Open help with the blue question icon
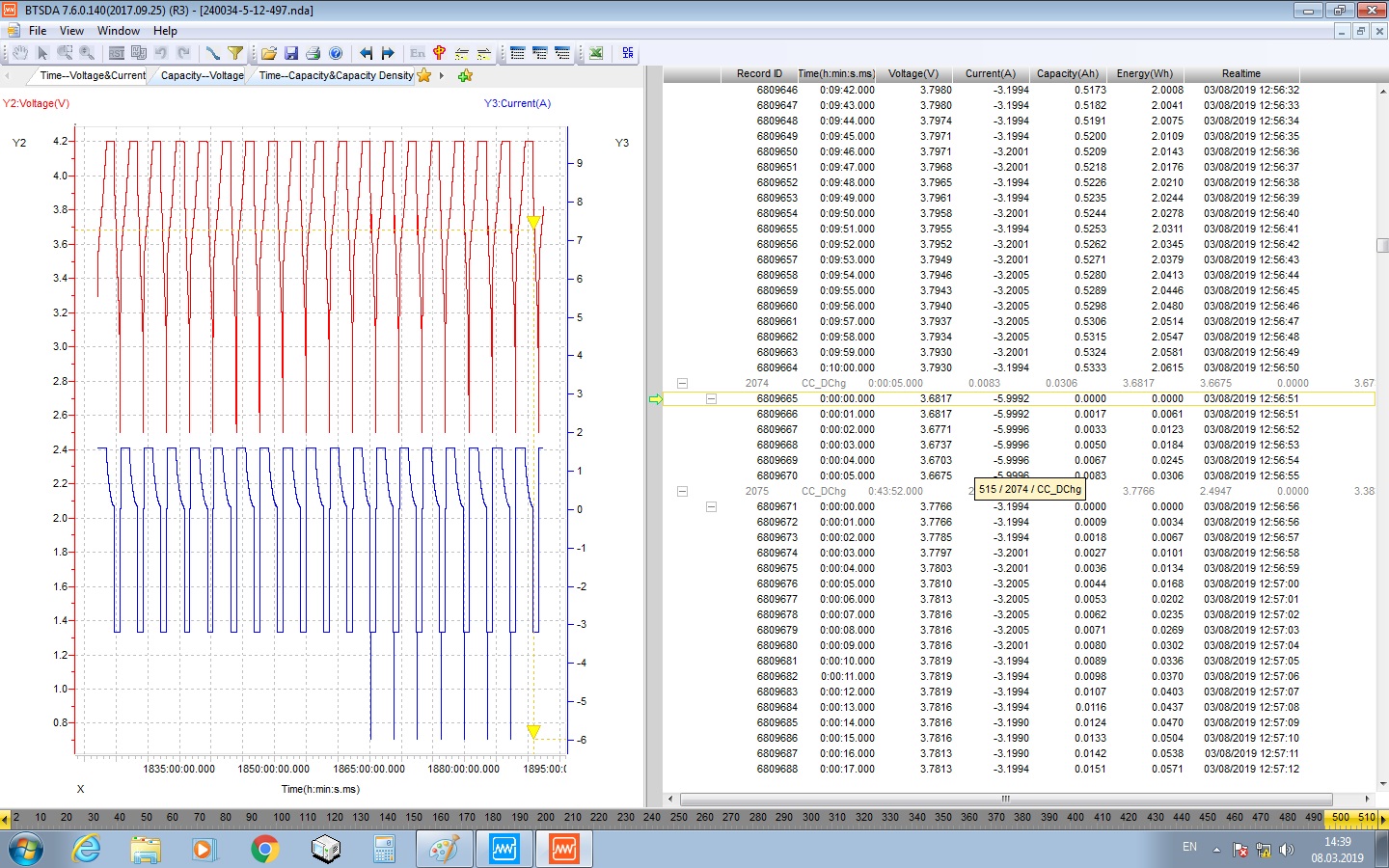The image size is (1389, 868). point(336,53)
